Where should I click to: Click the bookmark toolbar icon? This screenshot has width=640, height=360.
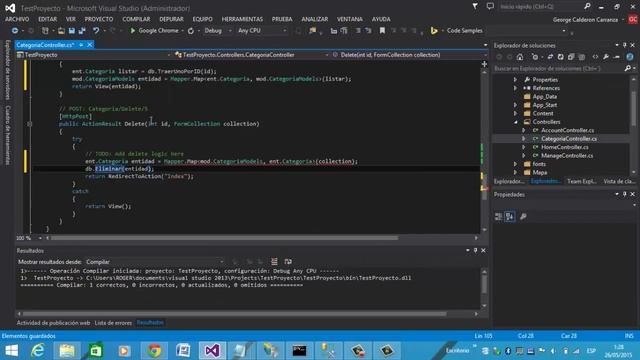point(382,31)
